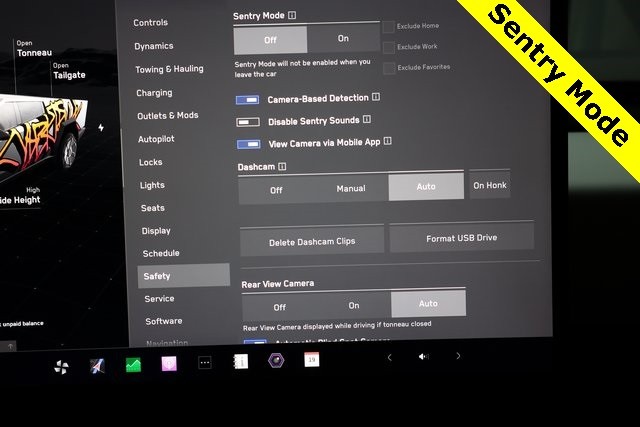Image resolution: width=640 pixels, height=427 pixels.
Task: Open Service menu section
Action: [159, 298]
